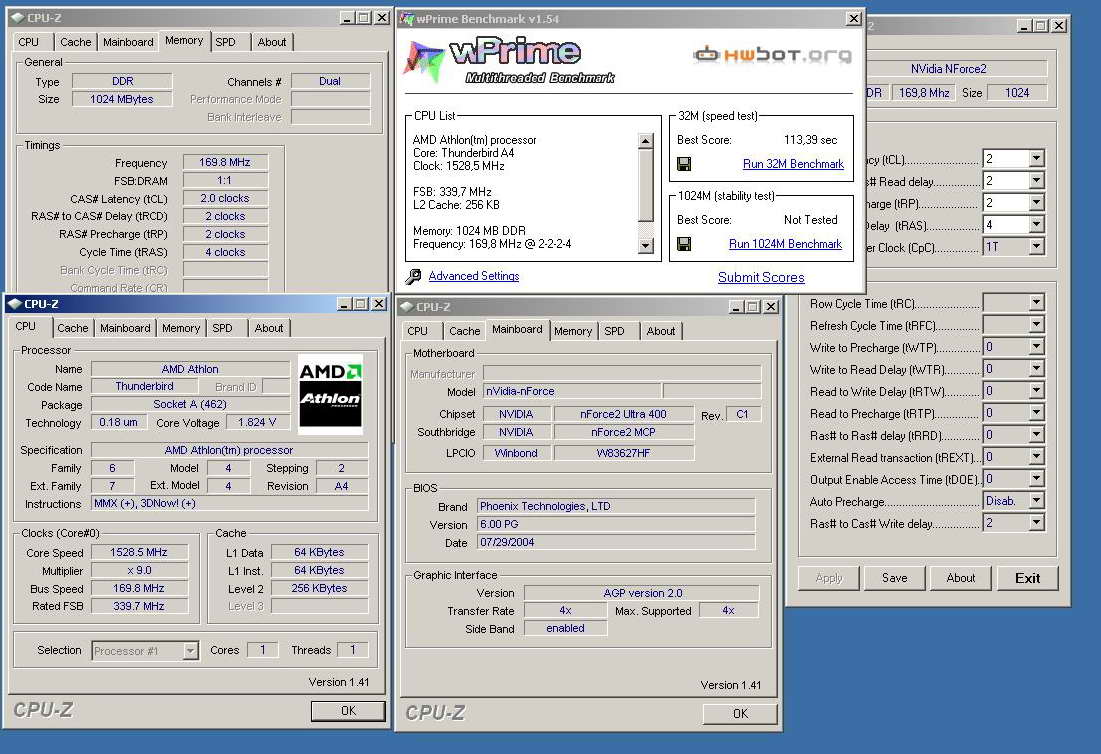Click the save icon under 1024M stability test
The image size is (1101, 754).
(684, 244)
